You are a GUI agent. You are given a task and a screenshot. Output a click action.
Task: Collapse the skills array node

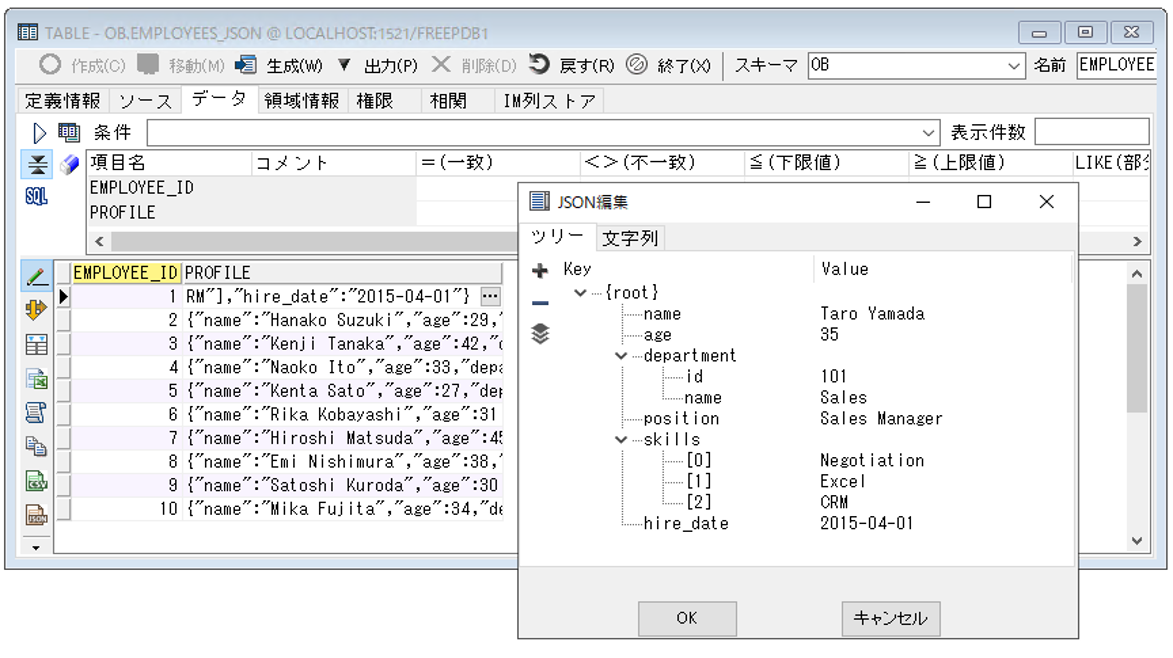point(622,440)
